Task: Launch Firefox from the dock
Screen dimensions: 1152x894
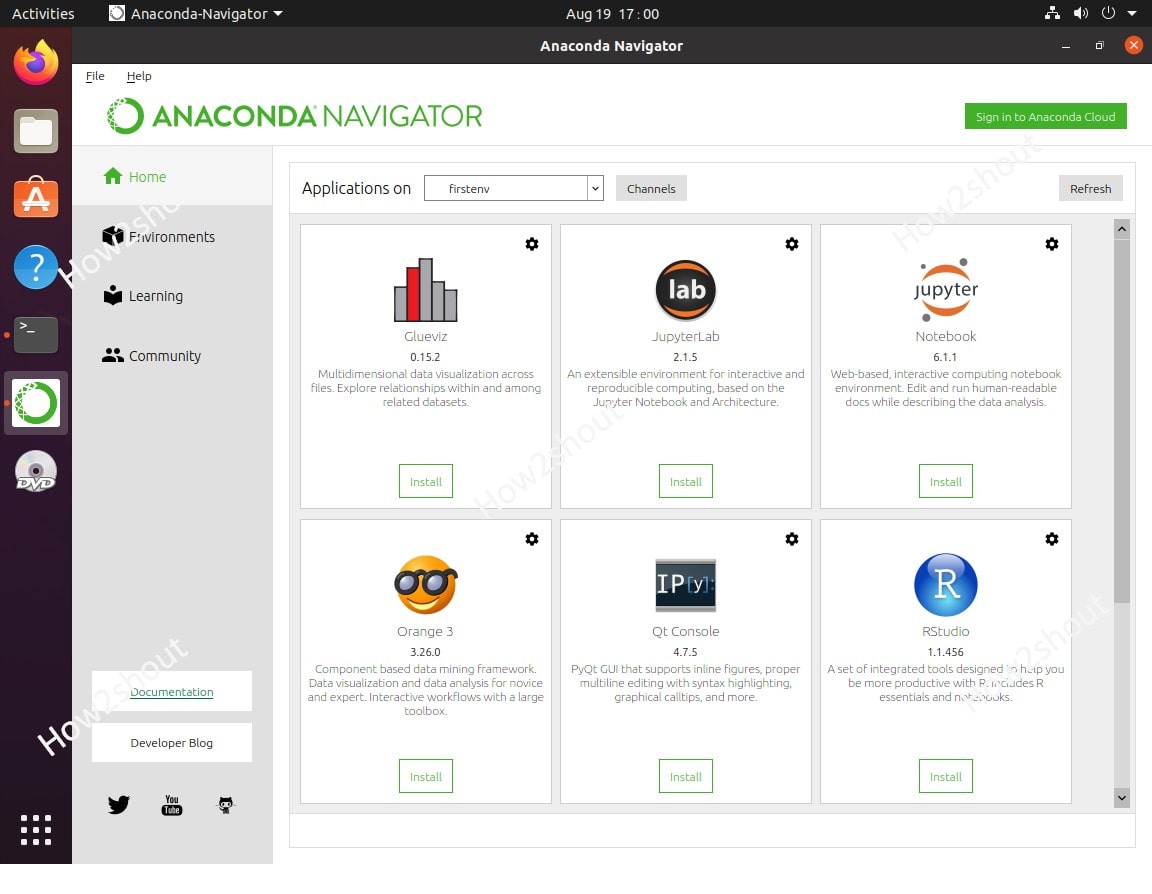Action: point(35,62)
